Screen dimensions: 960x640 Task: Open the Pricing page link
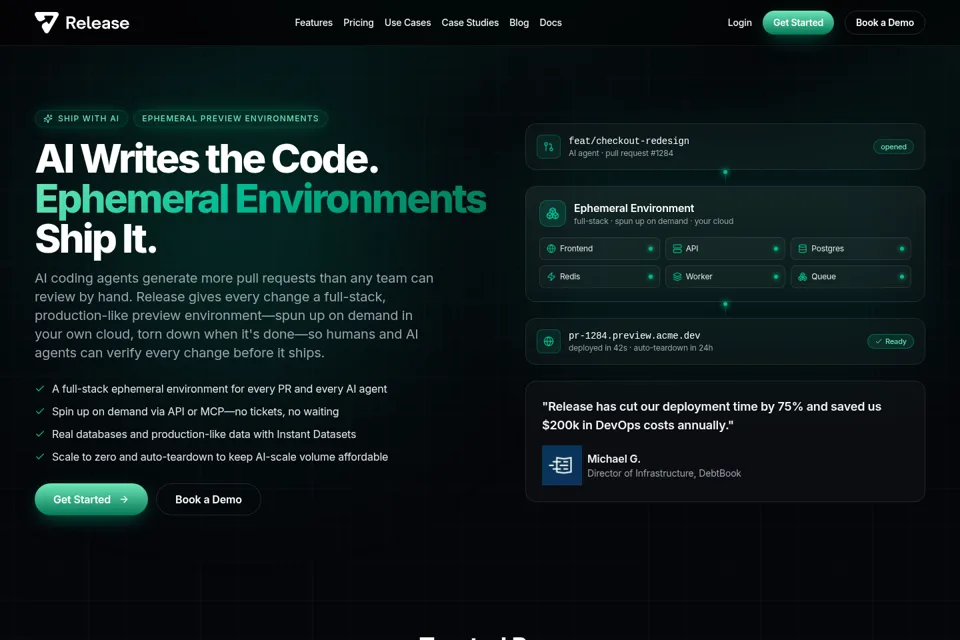(x=358, y=23)
